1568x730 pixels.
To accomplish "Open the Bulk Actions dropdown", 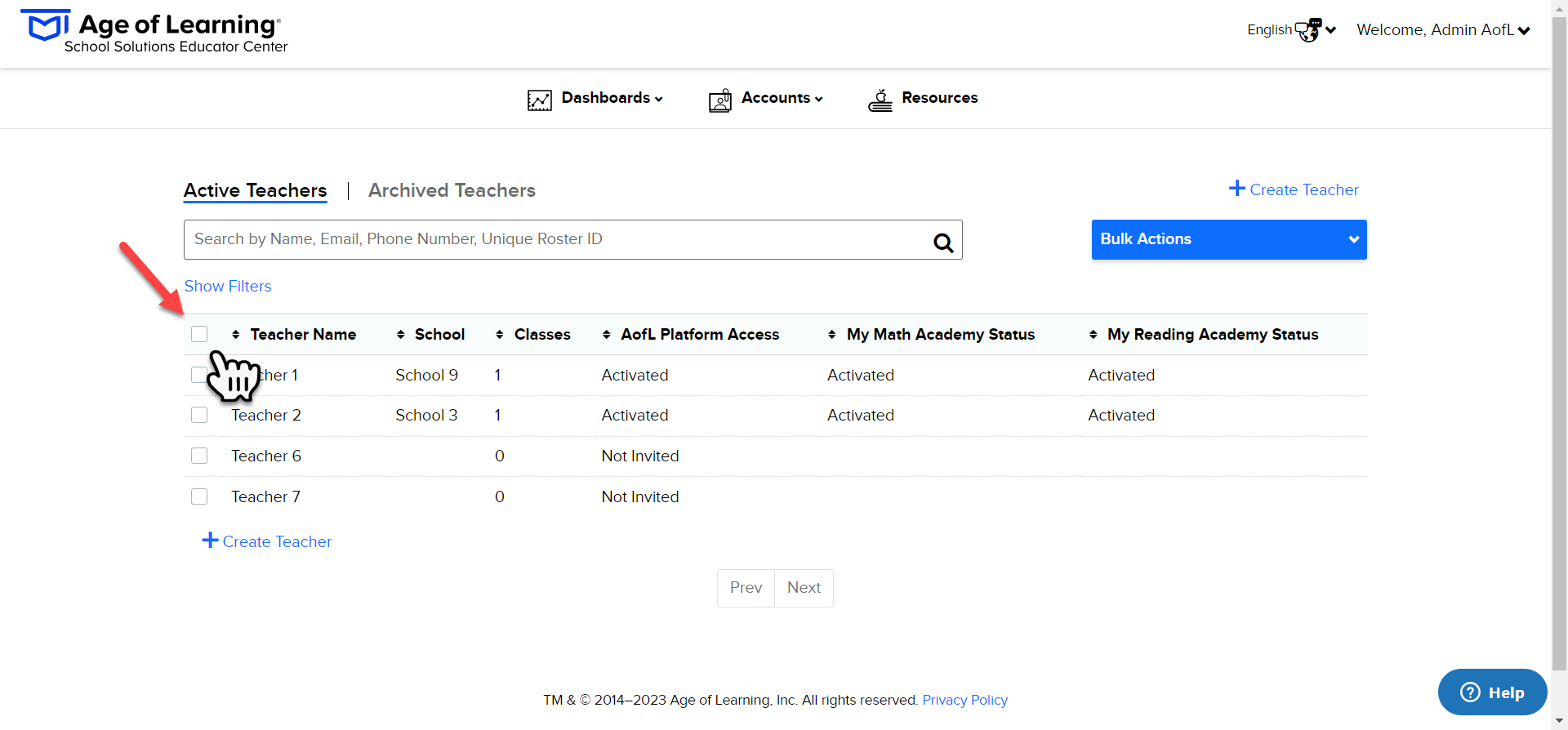I will (1229, 239).
